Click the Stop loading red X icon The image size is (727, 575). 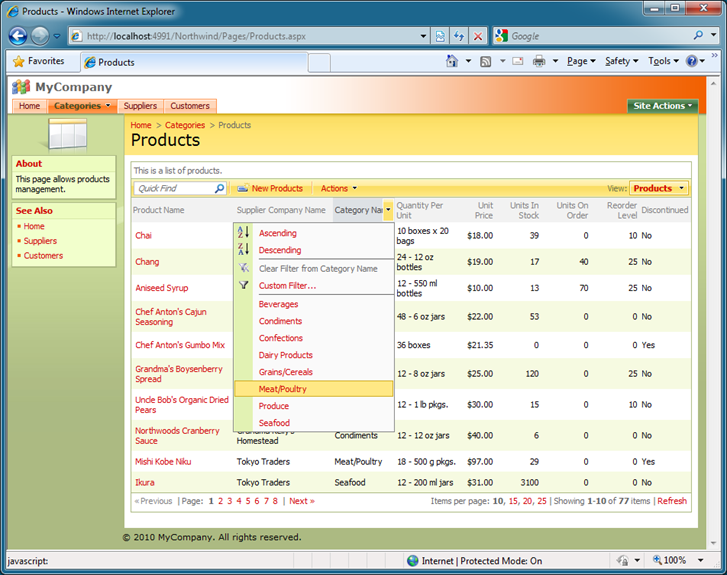[477, 36]
